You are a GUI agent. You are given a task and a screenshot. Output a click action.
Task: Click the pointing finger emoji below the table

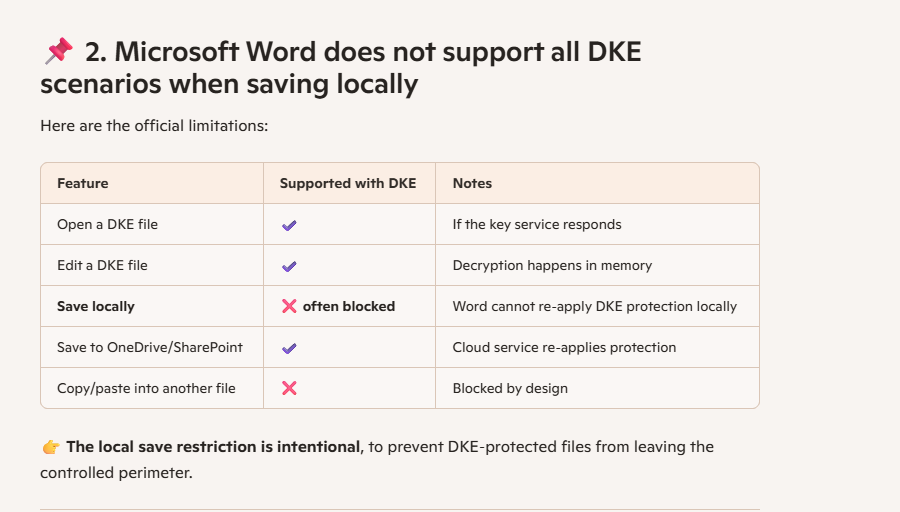(x=50, y=447)
